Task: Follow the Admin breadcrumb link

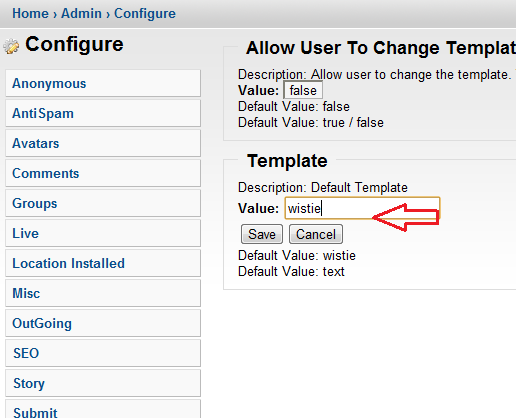Action: tap(81, 14)
